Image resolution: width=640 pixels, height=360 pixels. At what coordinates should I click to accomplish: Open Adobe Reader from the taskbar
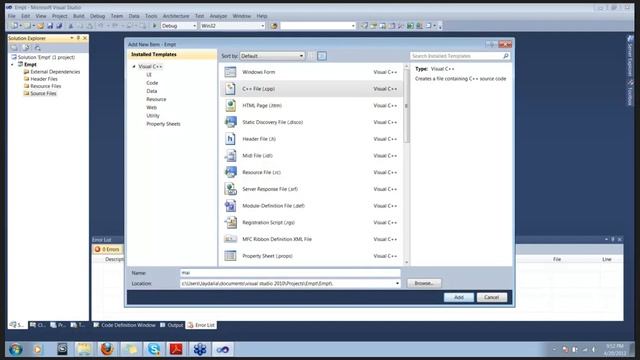point(176,349)
